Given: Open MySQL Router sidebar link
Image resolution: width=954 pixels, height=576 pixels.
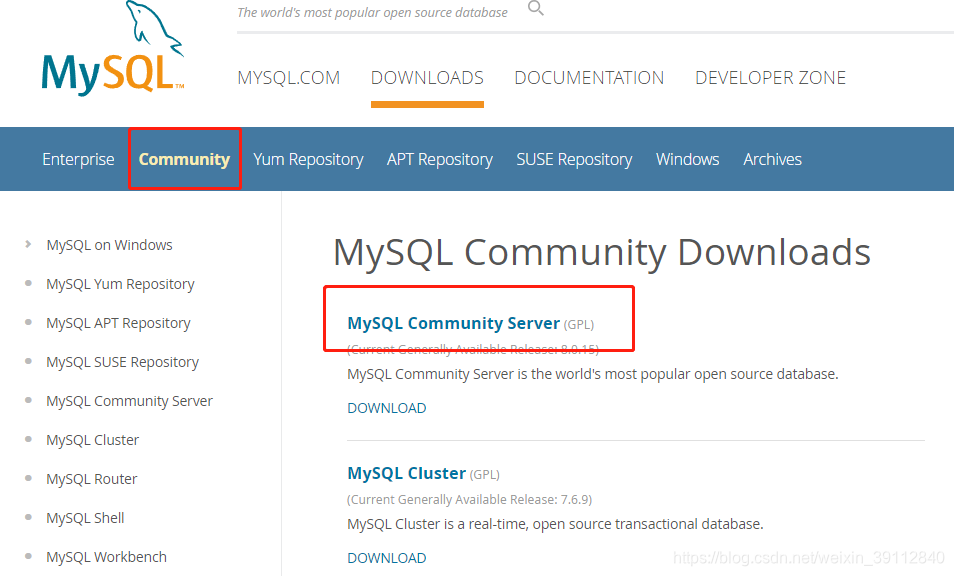Looking at the screenshot, I should click(x=92, y=479).
